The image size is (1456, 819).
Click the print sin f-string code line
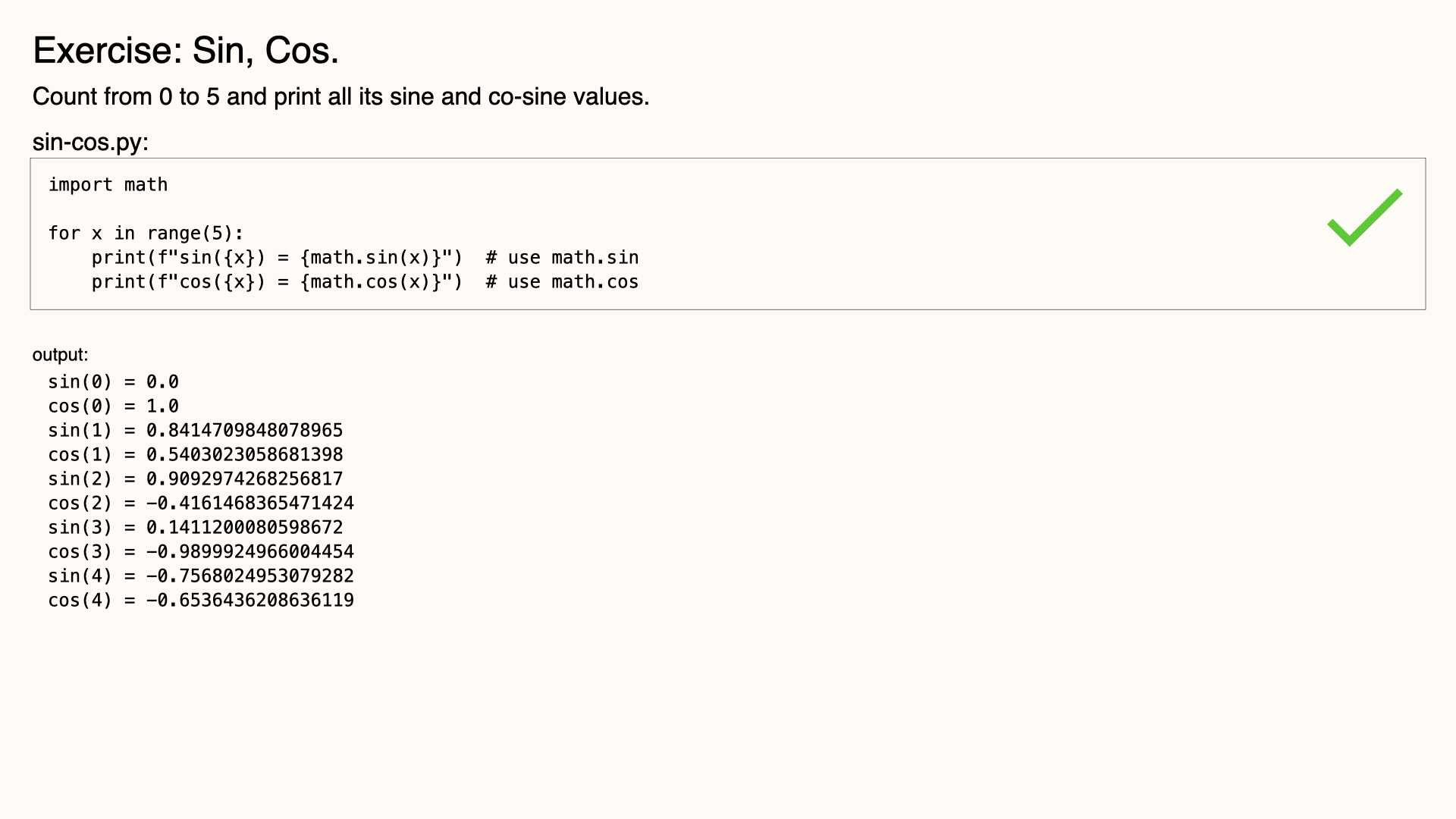click(277, 258)
